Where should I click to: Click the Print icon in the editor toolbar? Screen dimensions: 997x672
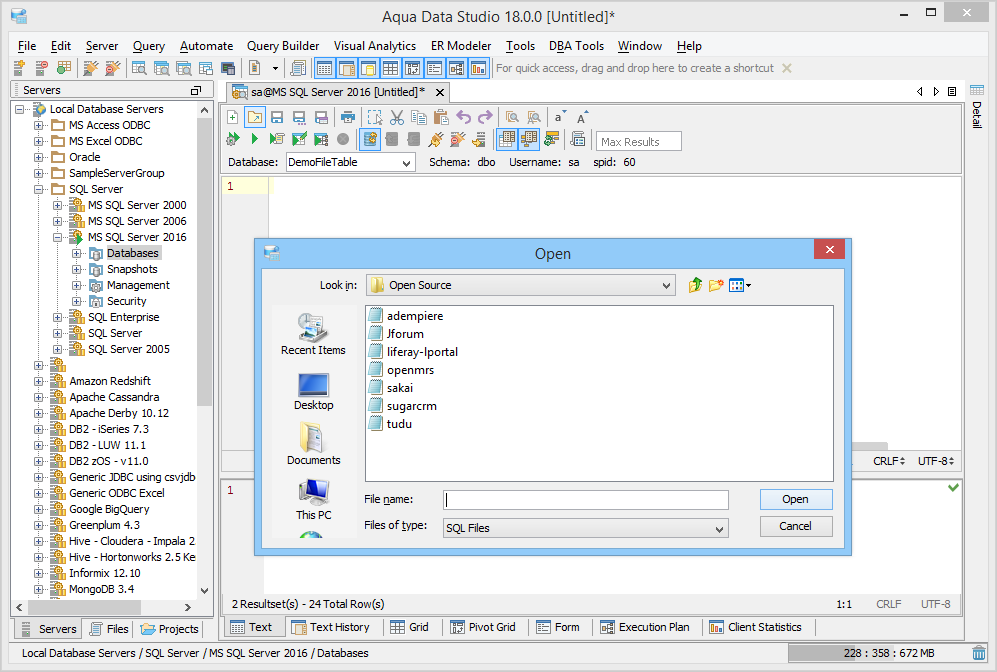(348, 117)
